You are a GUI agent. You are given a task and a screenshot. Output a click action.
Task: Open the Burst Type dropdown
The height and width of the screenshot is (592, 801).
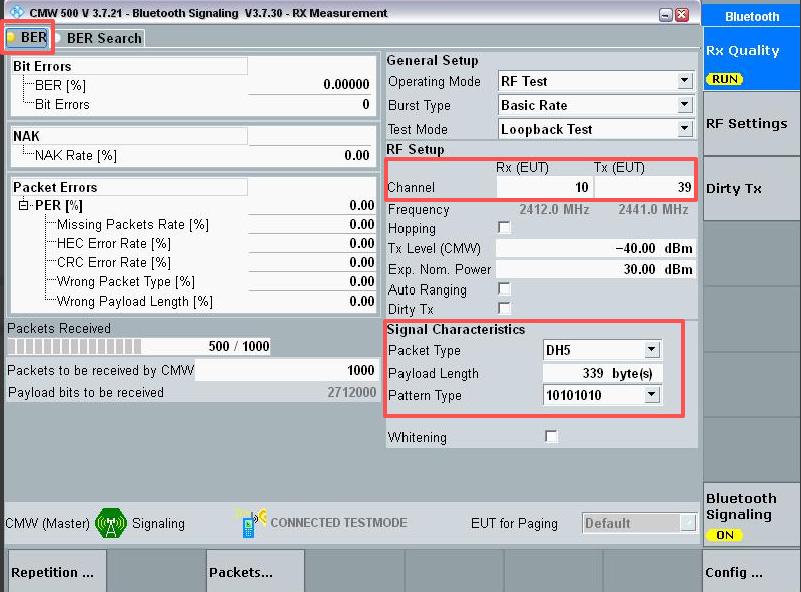(685, 105)
